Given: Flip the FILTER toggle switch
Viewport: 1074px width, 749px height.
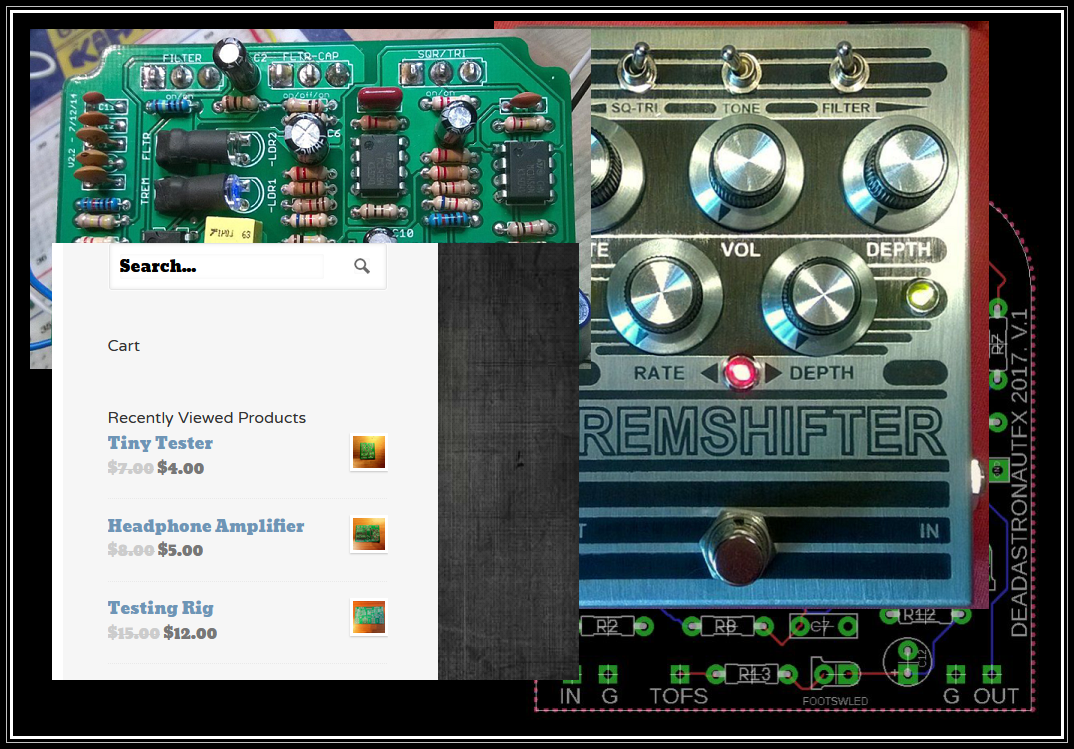Looking at the screenshot, I should 845,62.
